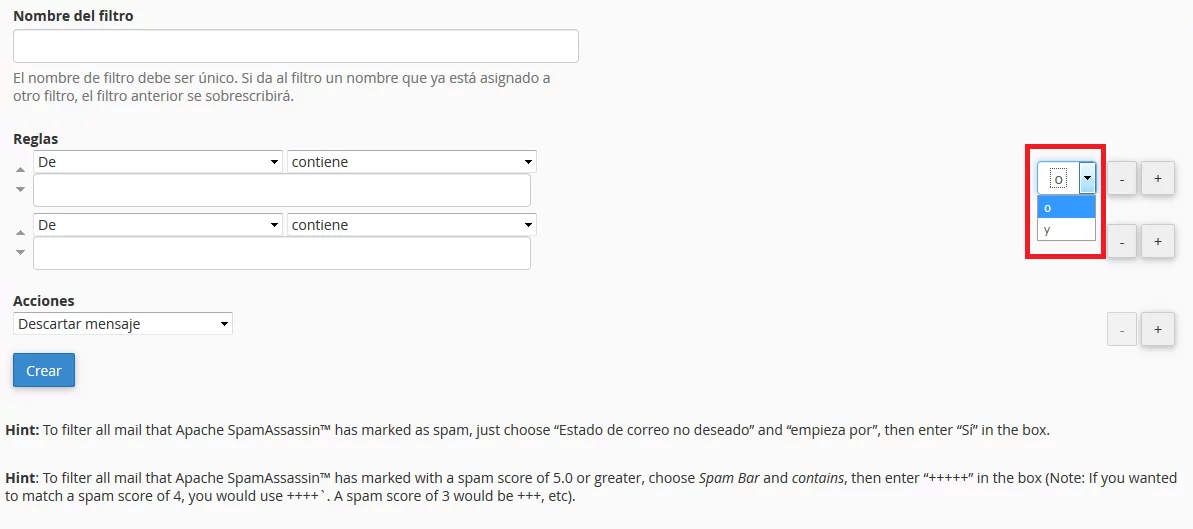Click the second rule's move-down arrow
Viewport: 1193px width, 529px height.
[20, 251]
